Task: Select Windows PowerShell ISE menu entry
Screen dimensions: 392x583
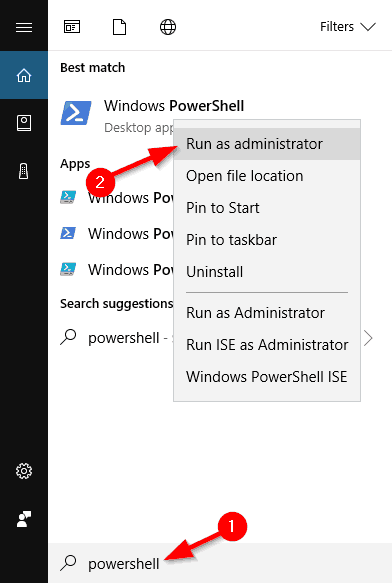Action: point(267,377)
